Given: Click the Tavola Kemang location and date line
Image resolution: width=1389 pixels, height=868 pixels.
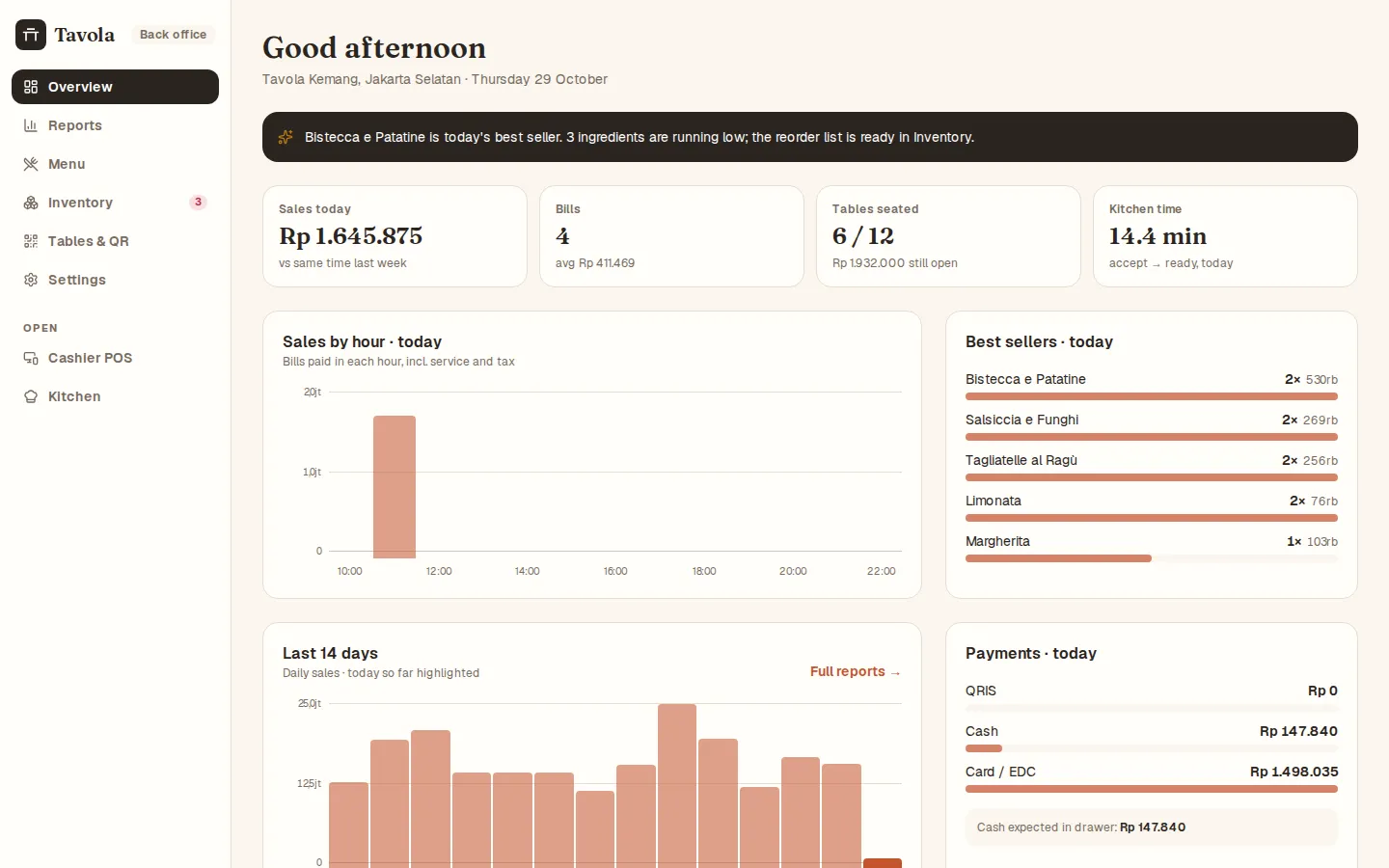Looking at the screenshot, I should [435, 79].
